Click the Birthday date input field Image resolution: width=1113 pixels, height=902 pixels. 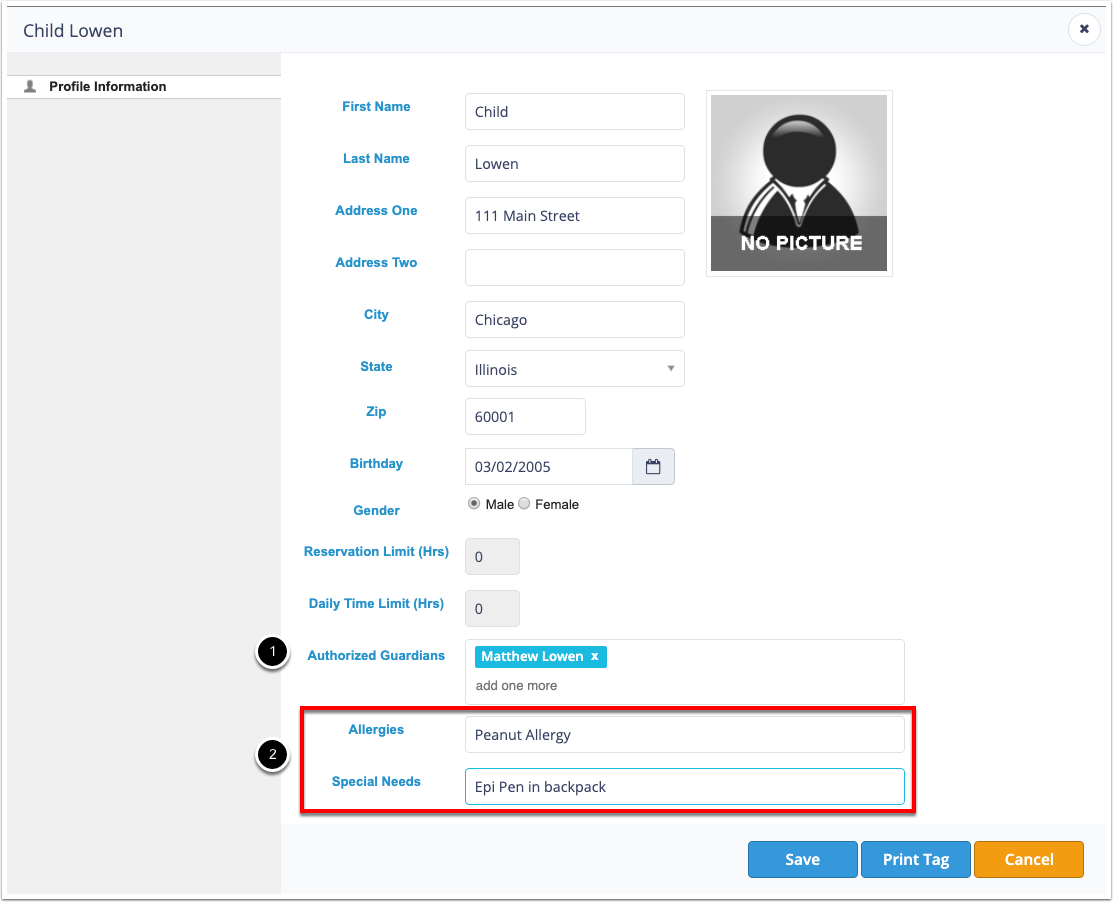[x=549, y=466]
